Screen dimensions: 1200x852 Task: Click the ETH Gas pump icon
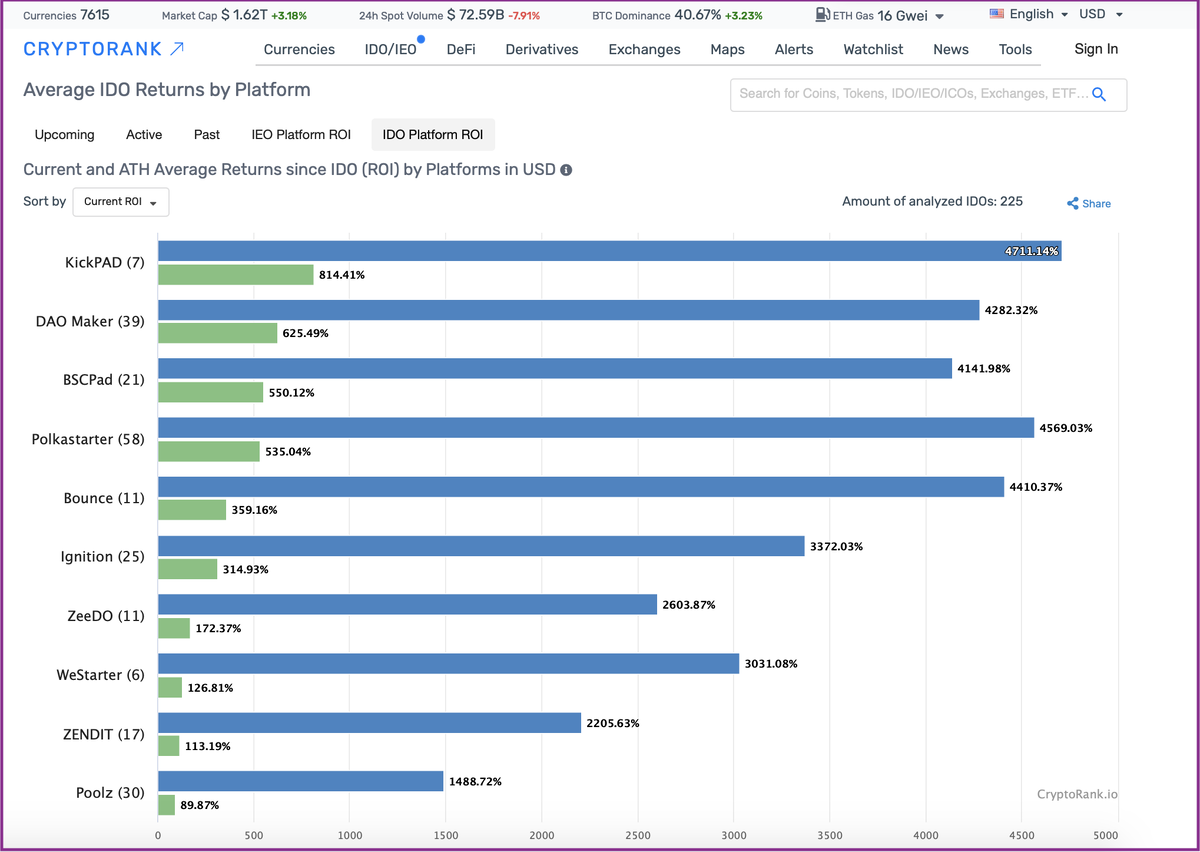click(822, 15)
